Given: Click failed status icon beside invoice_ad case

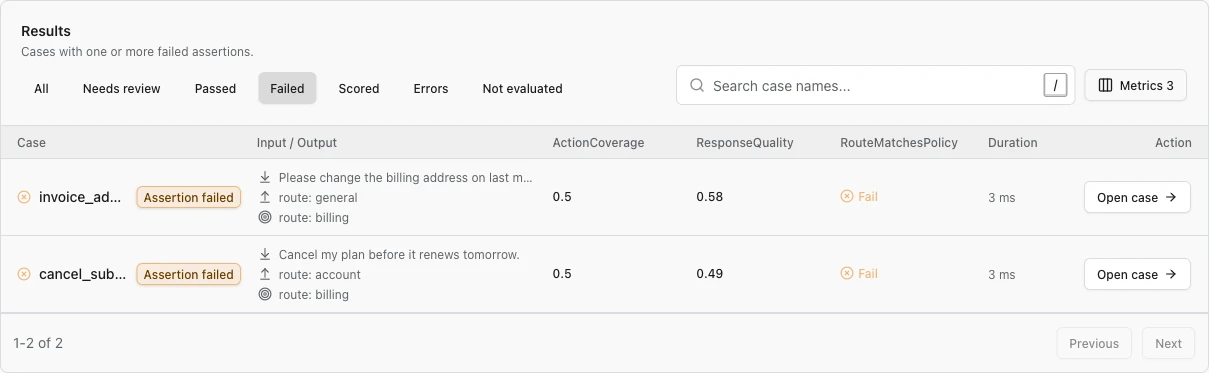Looking at the screenshot, I should pos(24,197).
